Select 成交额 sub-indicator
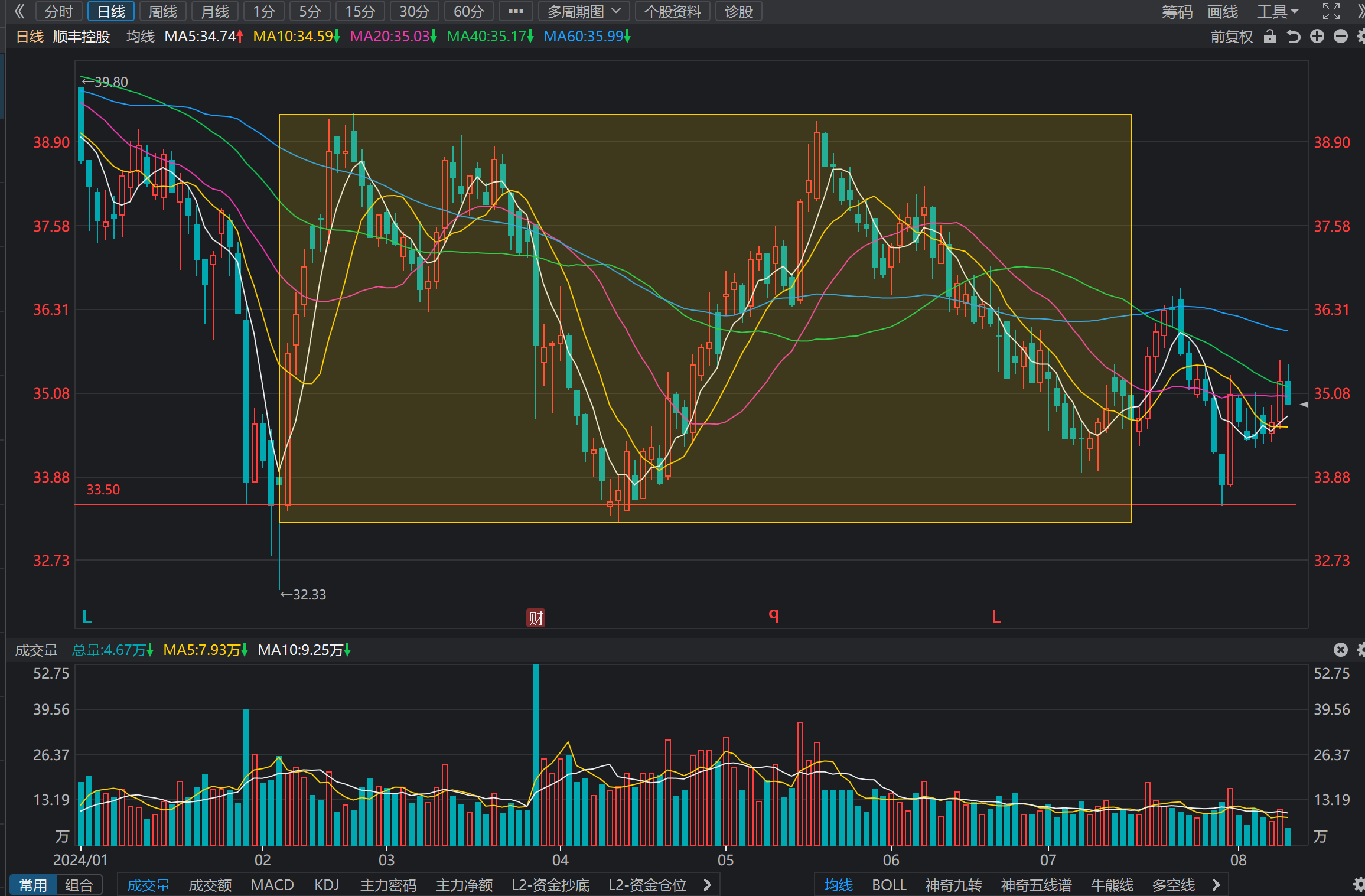 (210, 885)
